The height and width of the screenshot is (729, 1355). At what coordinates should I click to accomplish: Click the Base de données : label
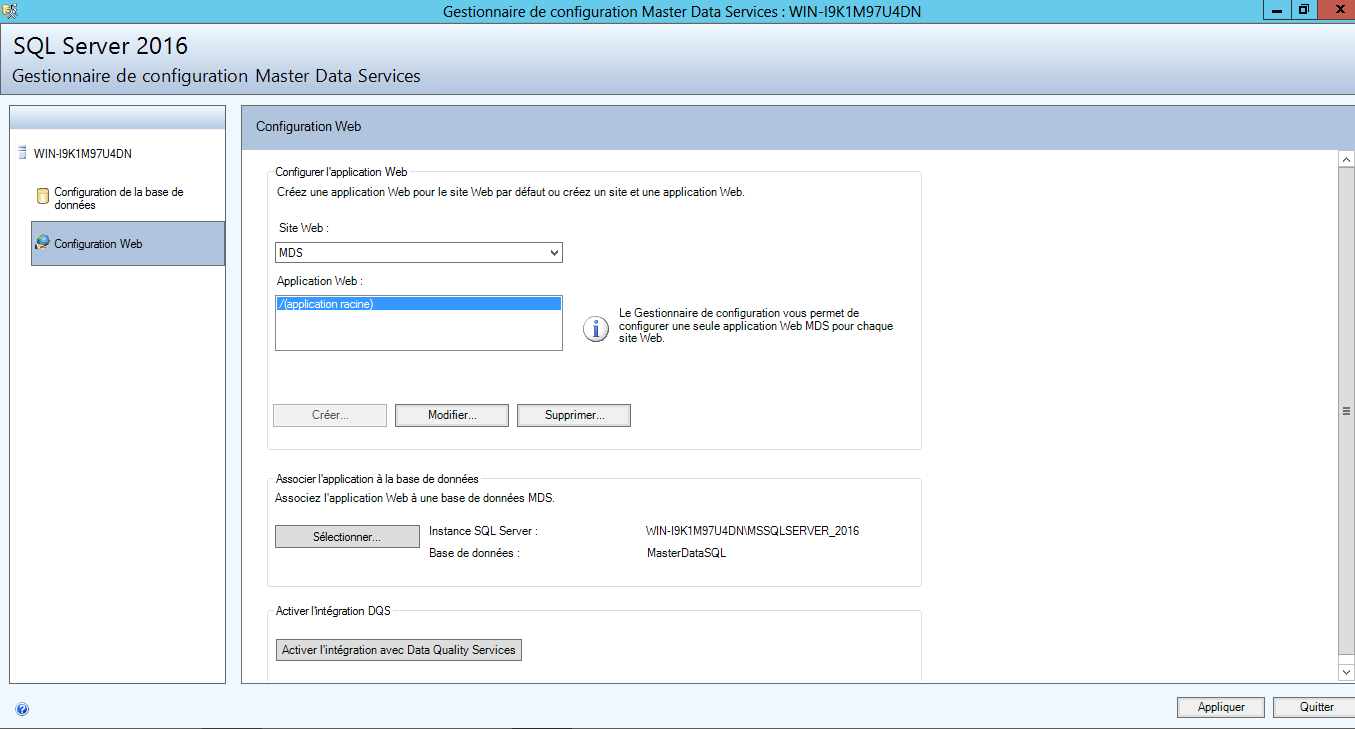[474, 553]
